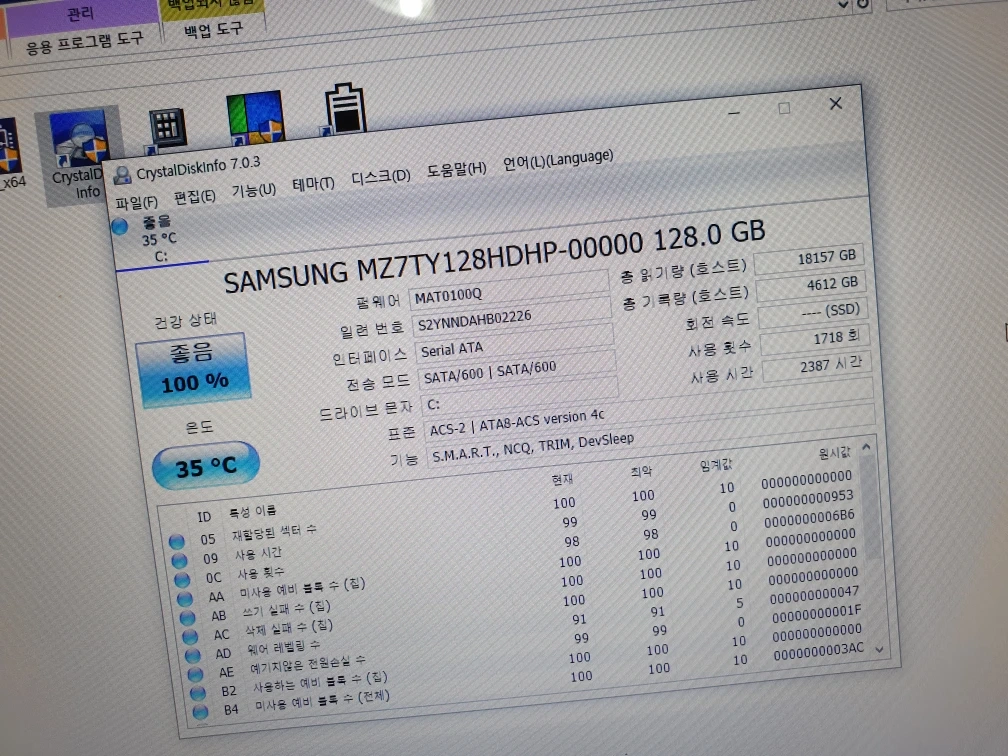
Task: Click the serial number field S2YNNDAHB02226
Action: 512,315
